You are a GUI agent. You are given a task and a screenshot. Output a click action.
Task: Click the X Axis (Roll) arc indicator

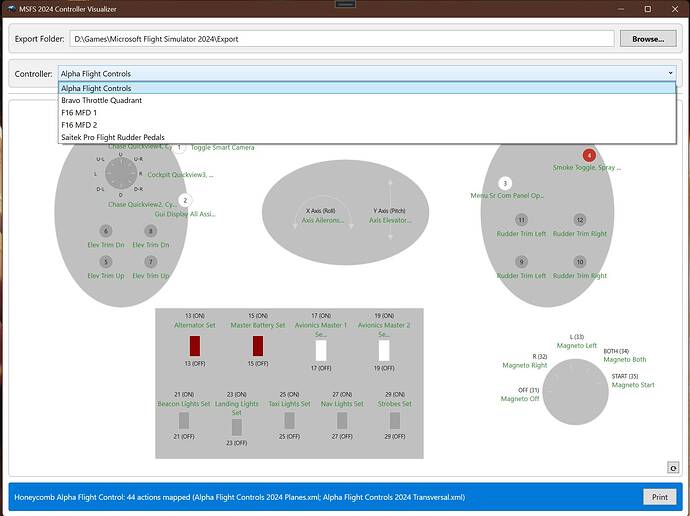[x=323, y=212]
